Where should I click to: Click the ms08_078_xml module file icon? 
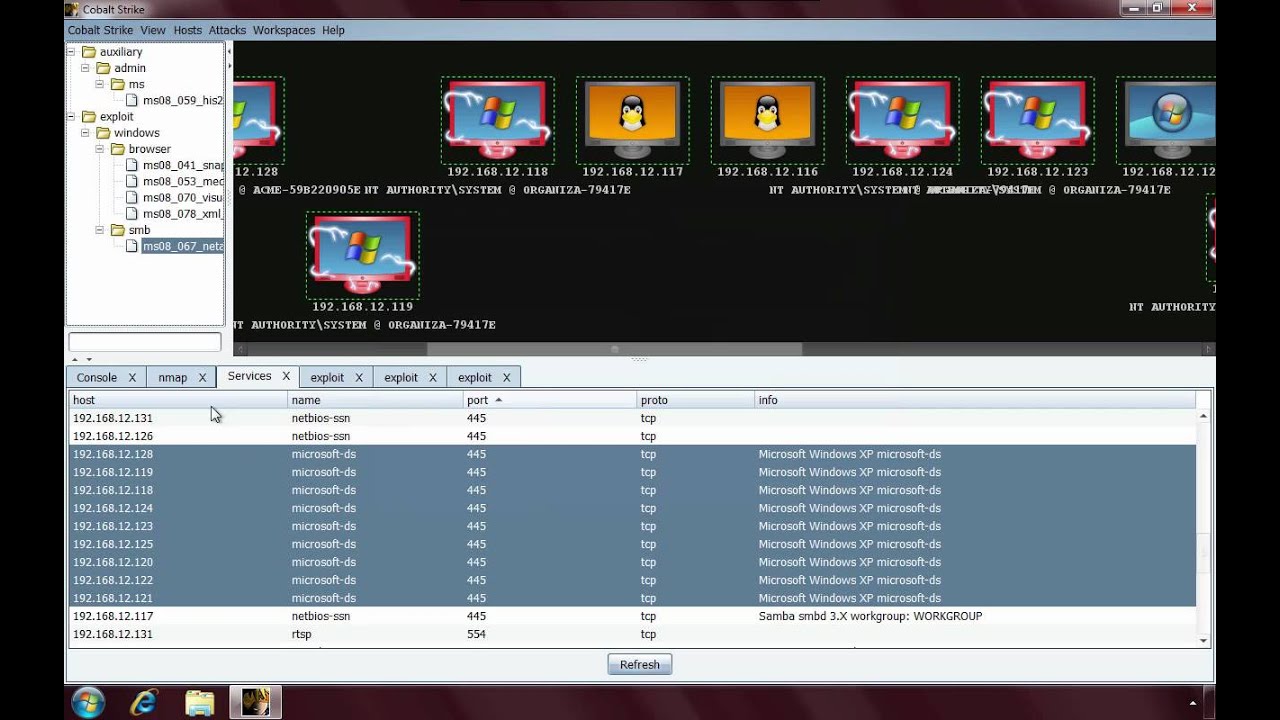coord(133,213)
